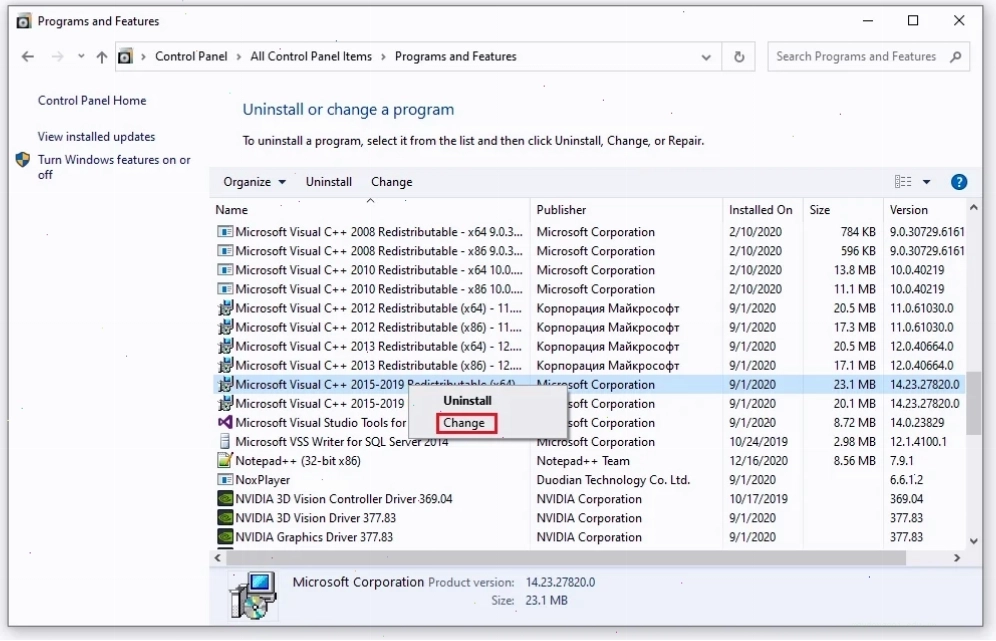Click version 6.6.1.2 cell
The width and height of the screenshot is (996, 641).
click(906, 480)
